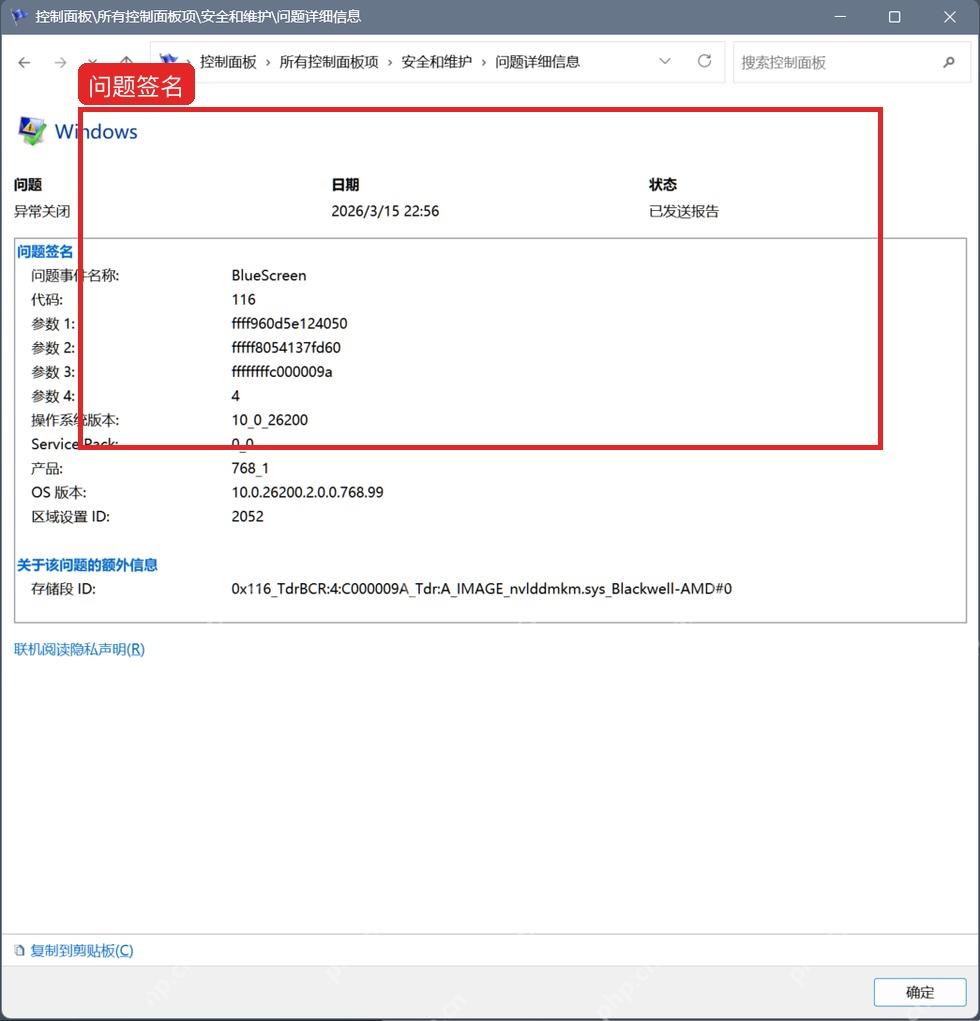
Task: Select the BlueScreen event name value
Action: pos(269,275)
